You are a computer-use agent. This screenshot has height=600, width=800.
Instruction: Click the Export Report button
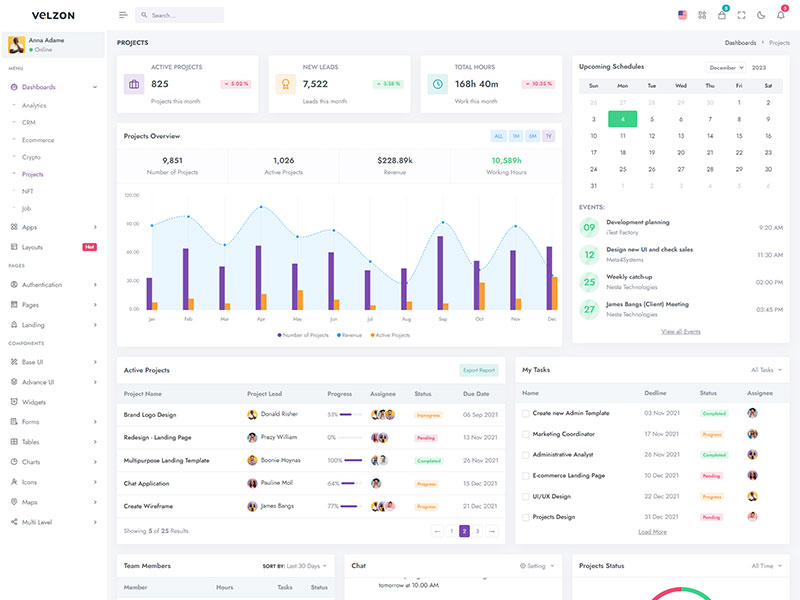(478, 370)
